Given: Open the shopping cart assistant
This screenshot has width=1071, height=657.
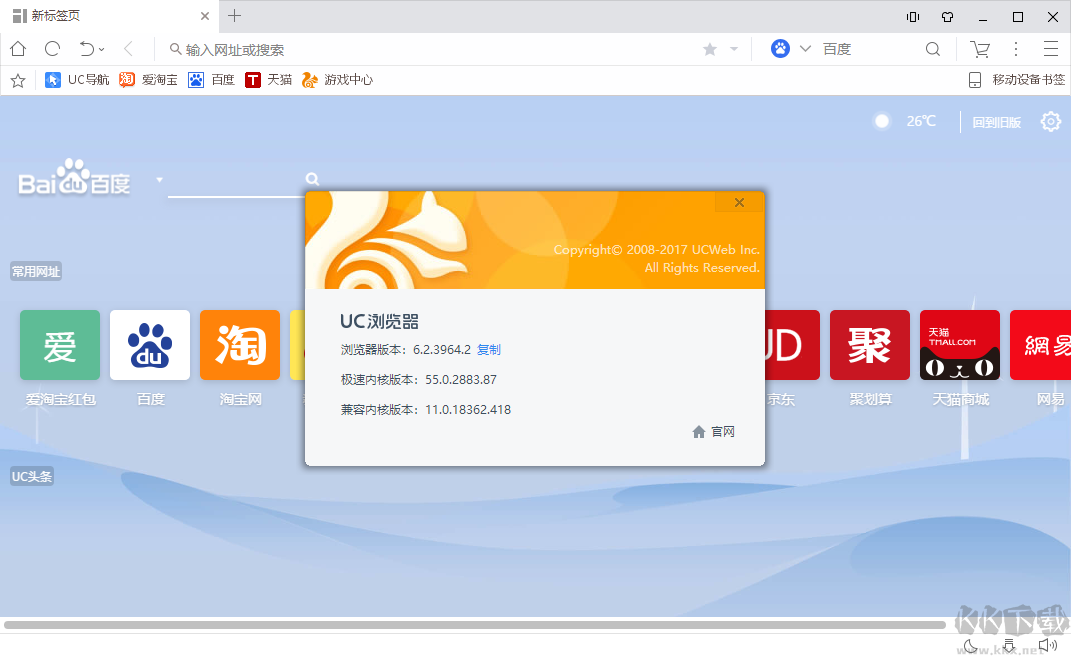Looking at the screenshot, I should [980, 48].
